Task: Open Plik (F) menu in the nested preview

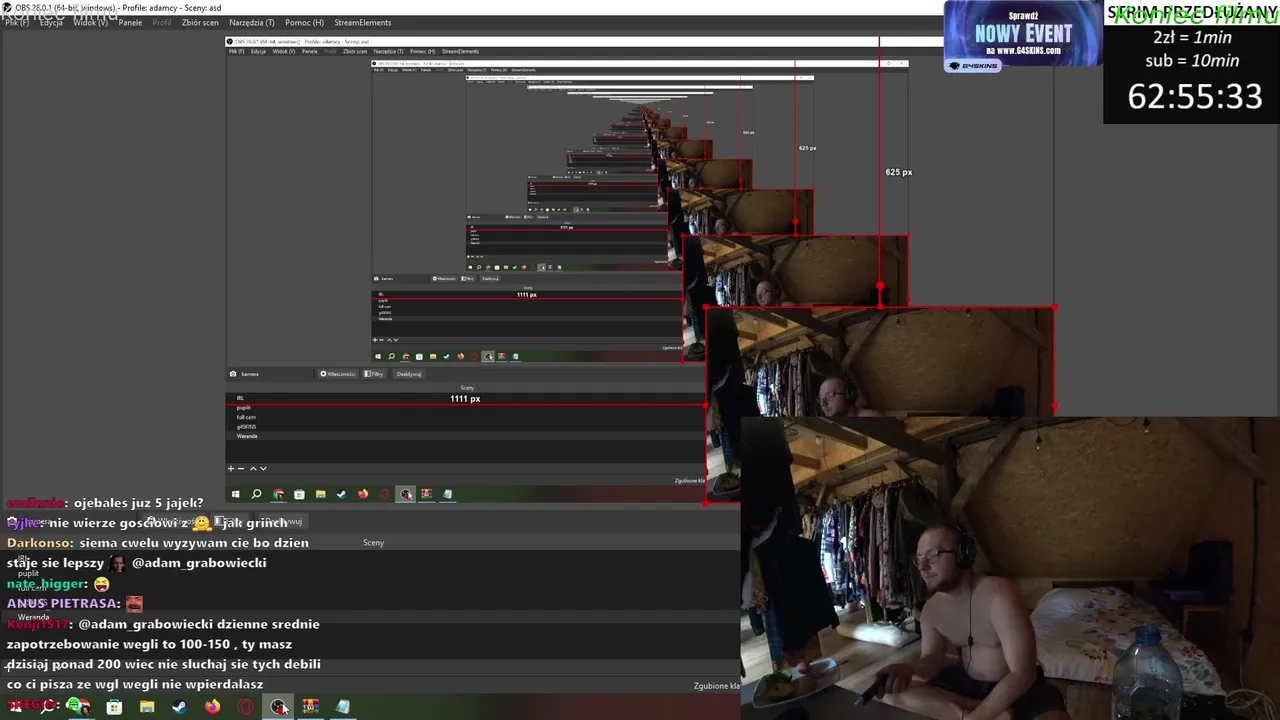Action: click(x=237, y=51)
